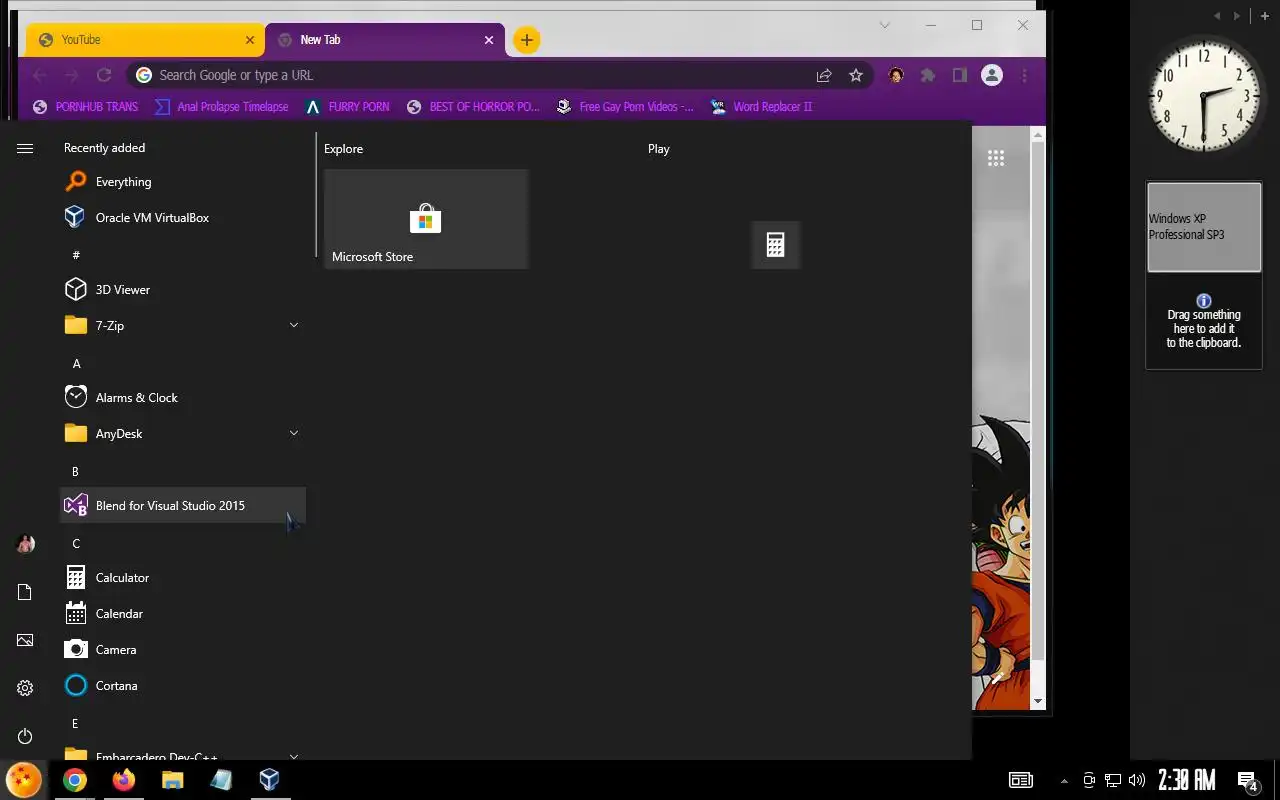Click the letter A index header
1280x800 pixels.
click(x=76, y=364)
